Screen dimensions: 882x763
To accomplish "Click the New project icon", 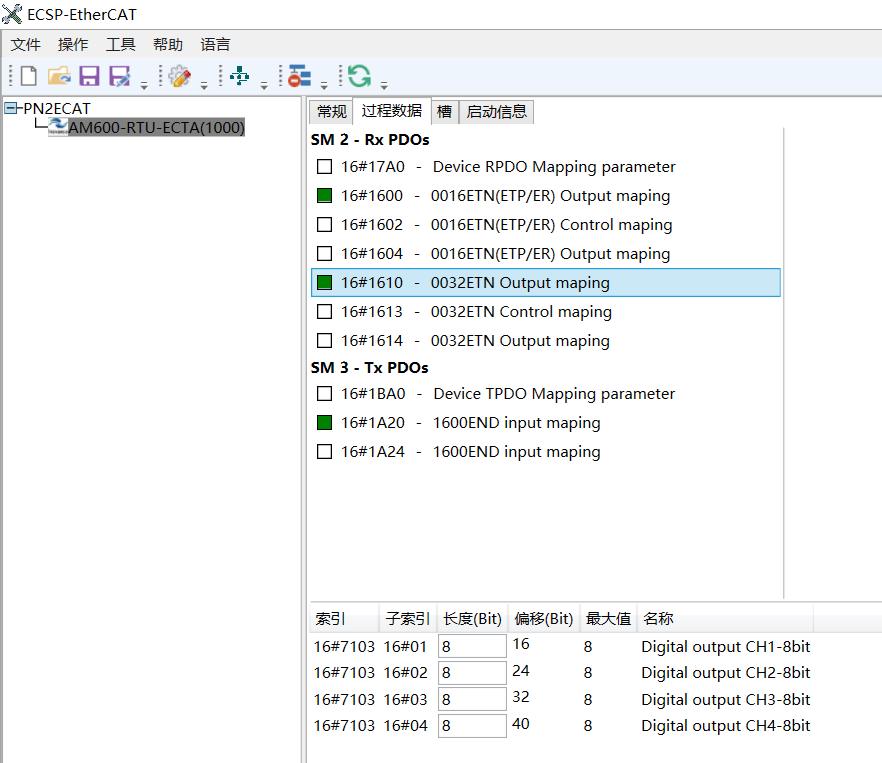I will (27, 75).
